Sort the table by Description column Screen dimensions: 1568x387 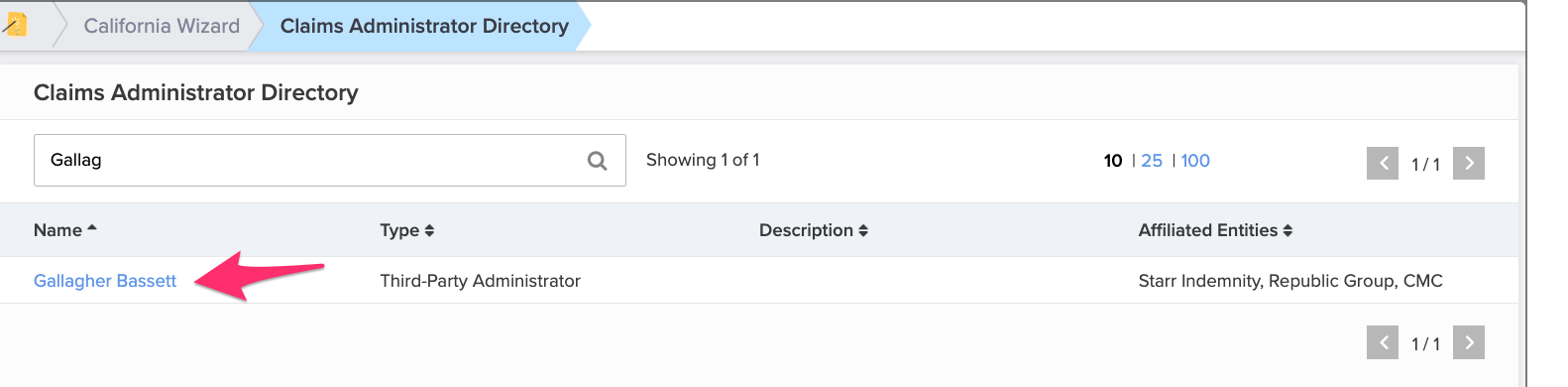814,230
